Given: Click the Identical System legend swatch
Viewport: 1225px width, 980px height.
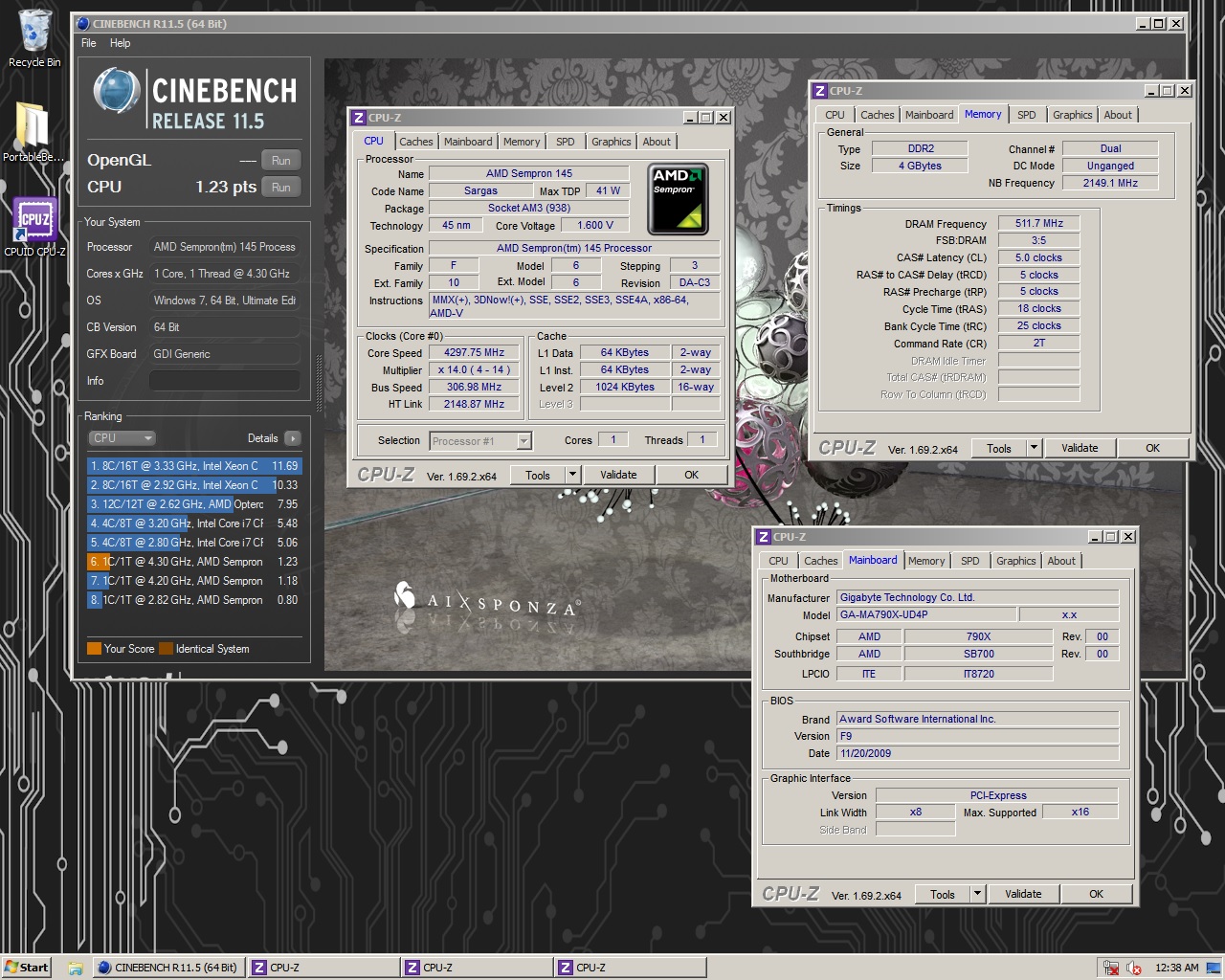Looking at the screenshot, I should 167,649.
